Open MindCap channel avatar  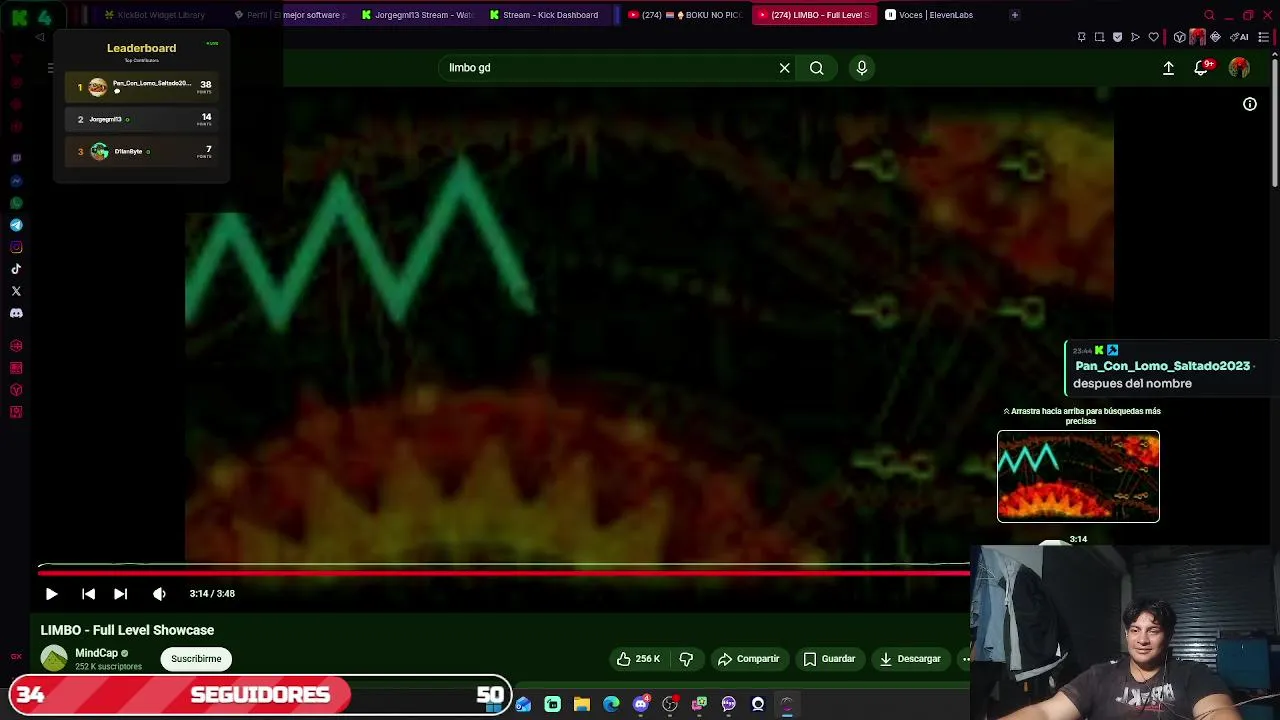pos(54,659)
